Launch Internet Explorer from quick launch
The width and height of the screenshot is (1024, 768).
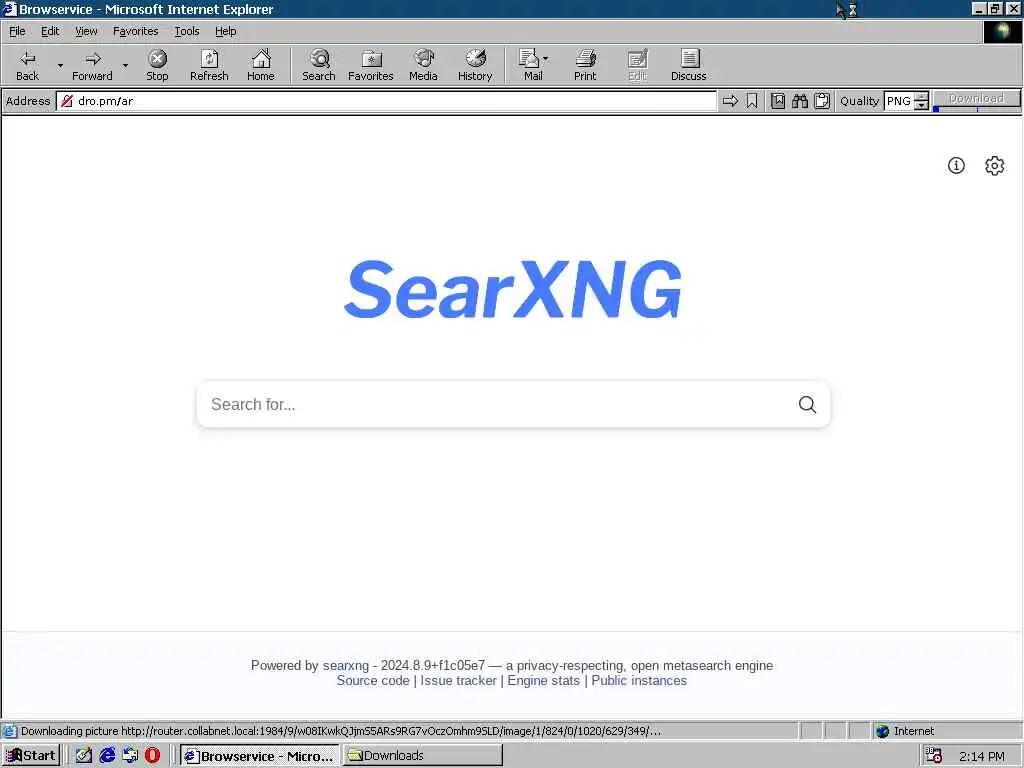coord(107,756)
